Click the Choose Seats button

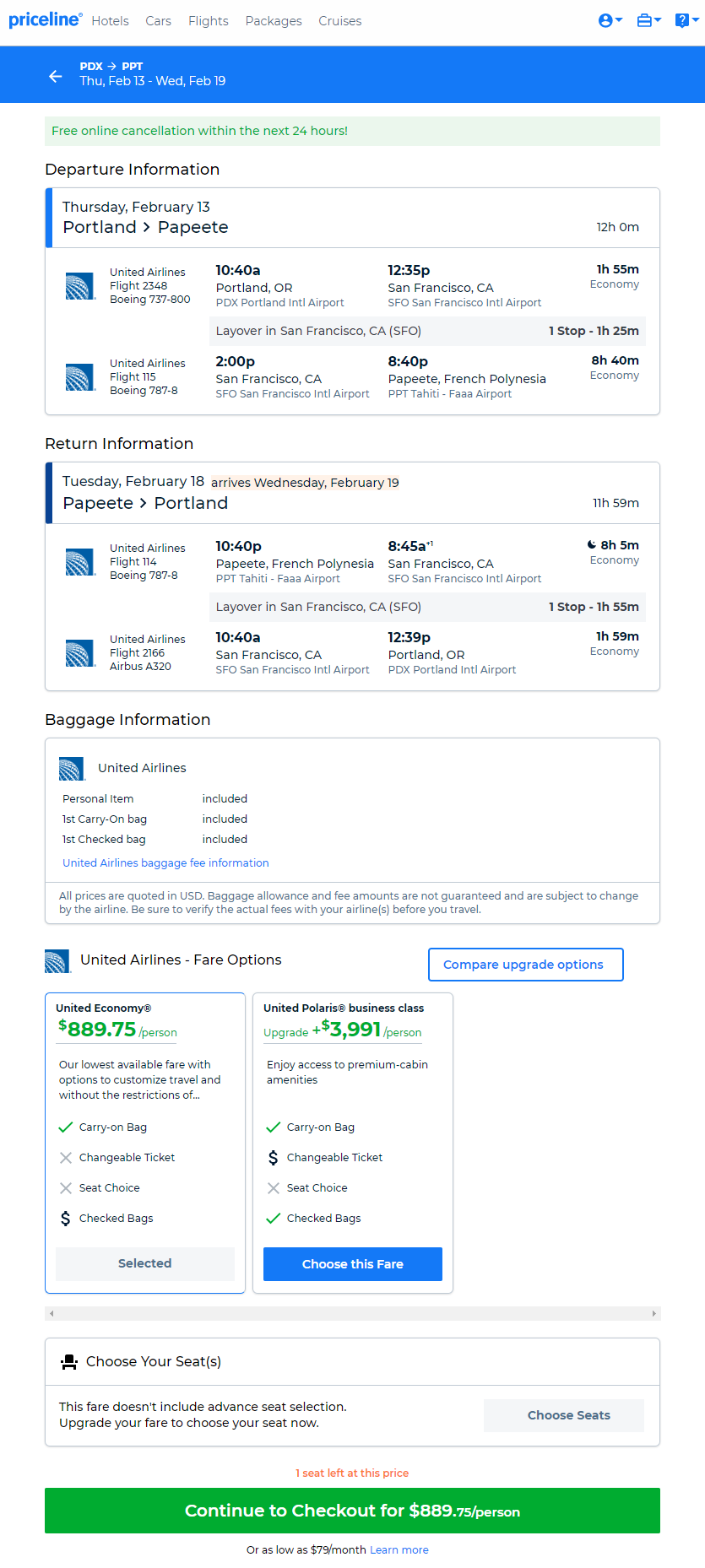(x=564, y=1415)
